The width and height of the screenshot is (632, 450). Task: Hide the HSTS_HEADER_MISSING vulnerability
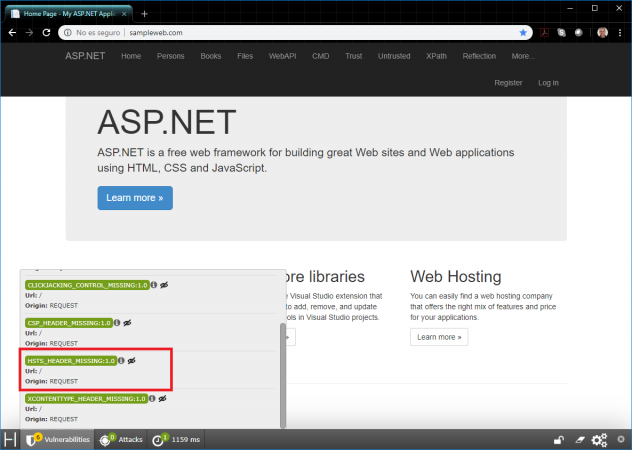click(131, 360)
